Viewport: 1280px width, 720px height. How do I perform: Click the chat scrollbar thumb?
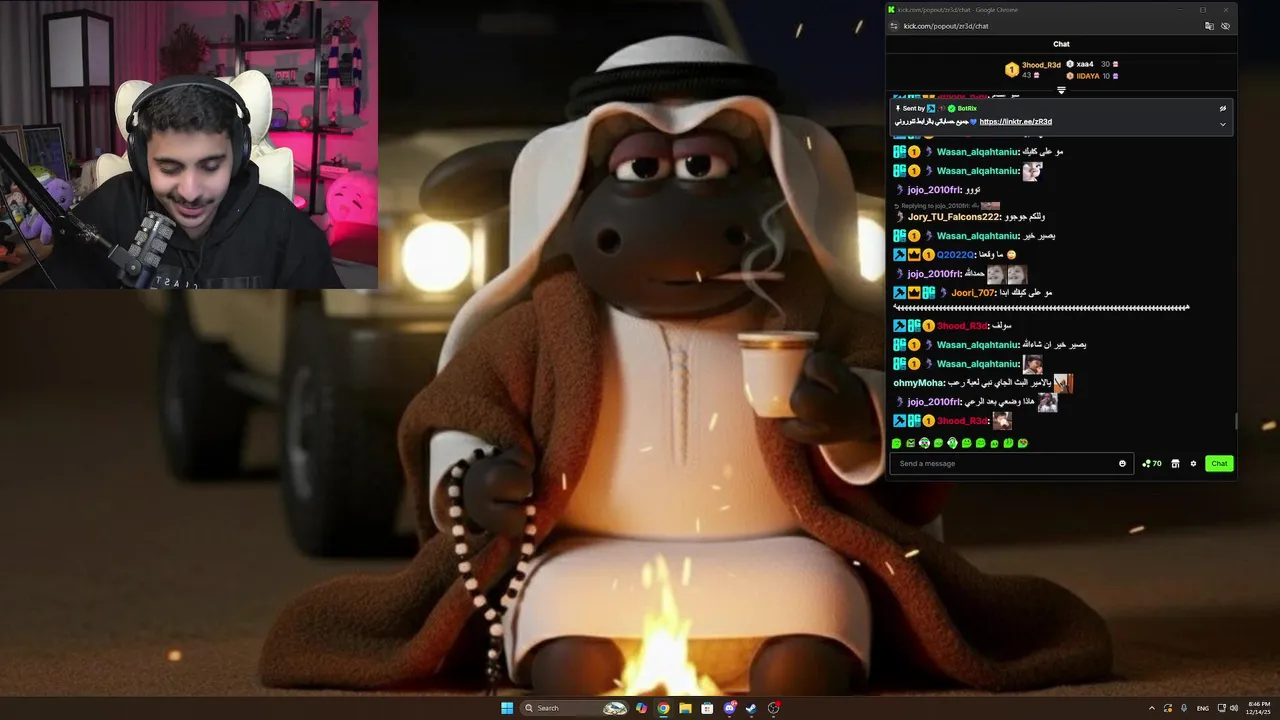click(1236, 422)
